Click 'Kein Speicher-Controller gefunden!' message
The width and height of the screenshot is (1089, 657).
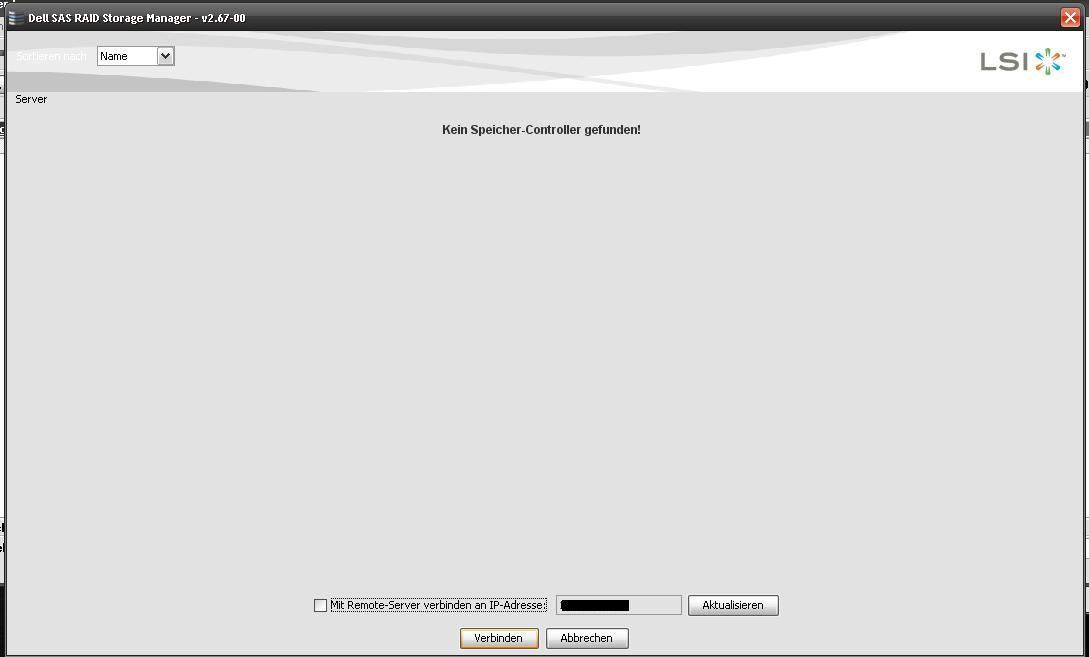click(x=541, y=130)
